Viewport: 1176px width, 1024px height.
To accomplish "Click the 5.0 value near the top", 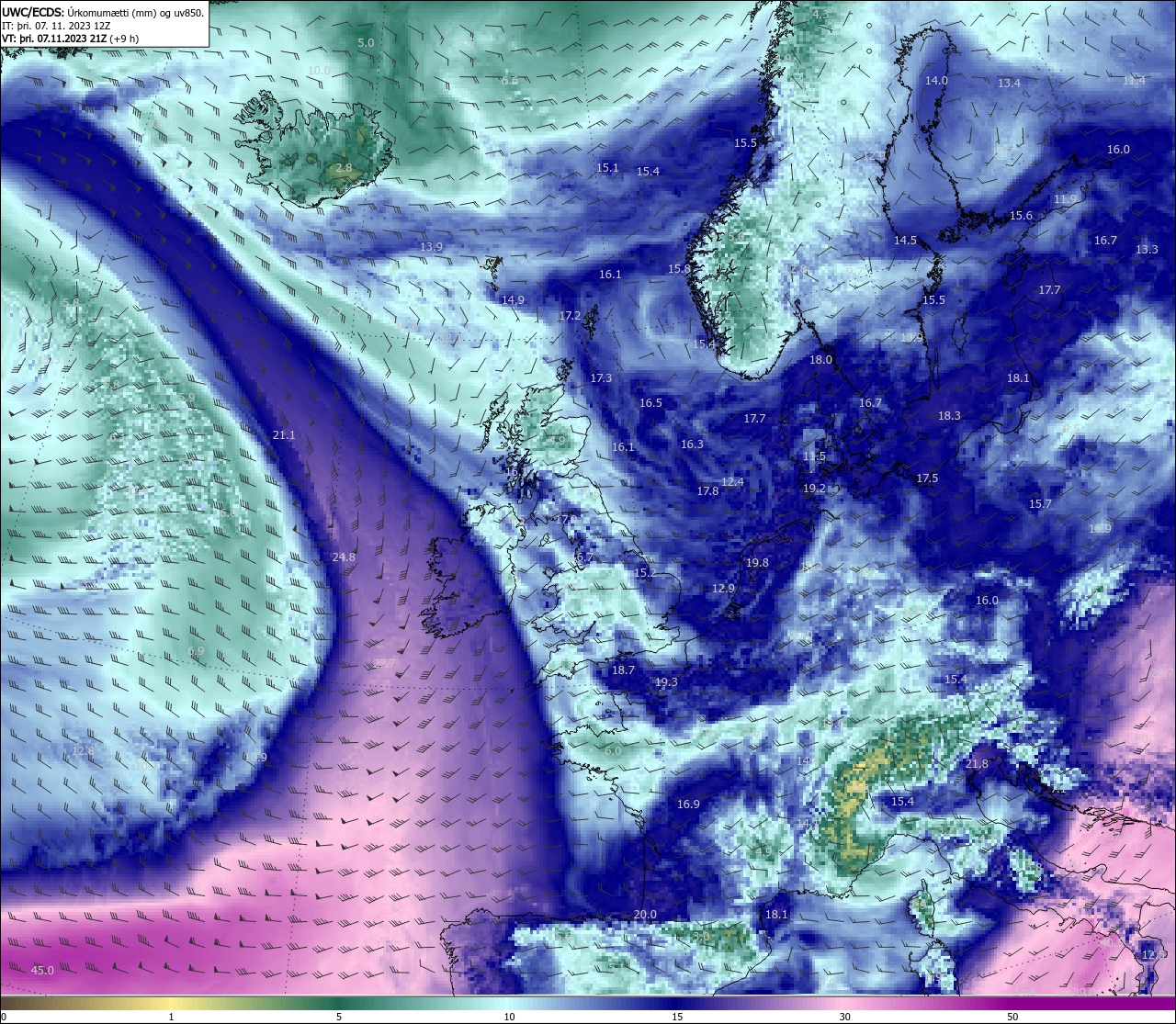I will pyautogui.click(x=366, y=42).
